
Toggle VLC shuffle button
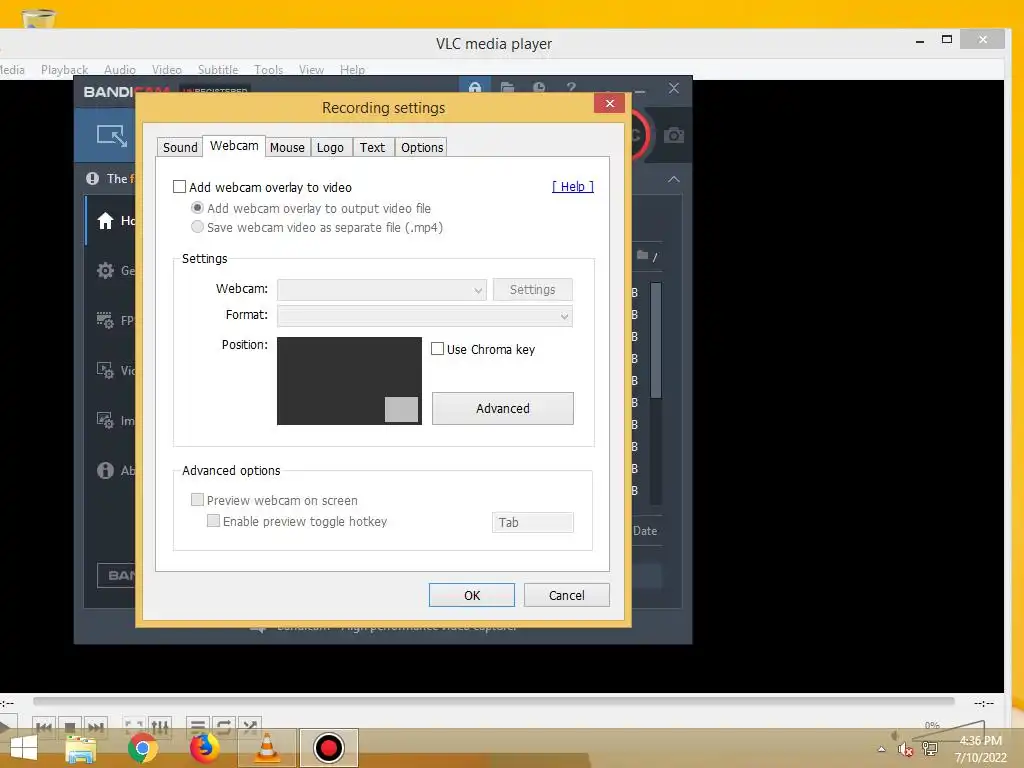pos(249,727)
